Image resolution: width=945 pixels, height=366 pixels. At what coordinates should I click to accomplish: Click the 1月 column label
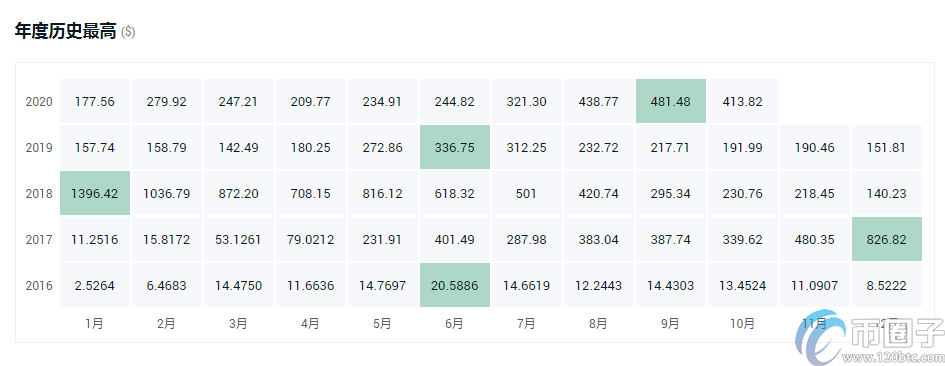[95, 324]
